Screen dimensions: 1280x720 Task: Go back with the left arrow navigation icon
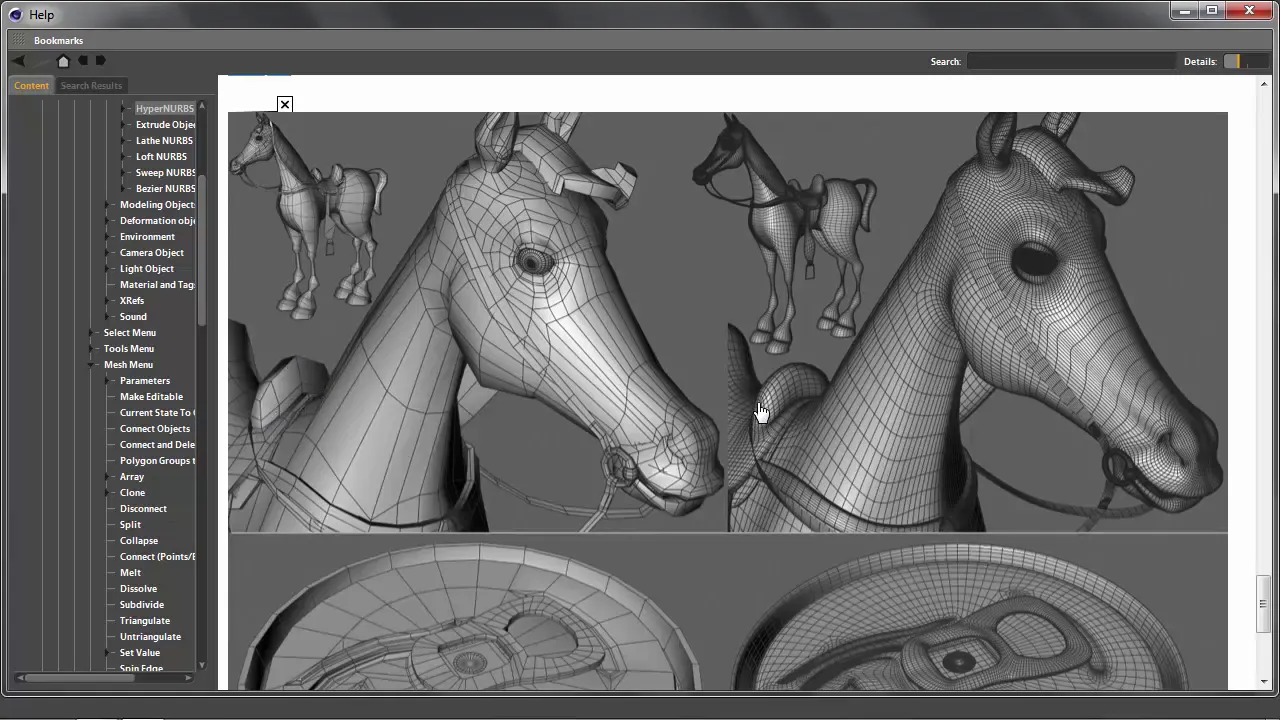[18, 61]
